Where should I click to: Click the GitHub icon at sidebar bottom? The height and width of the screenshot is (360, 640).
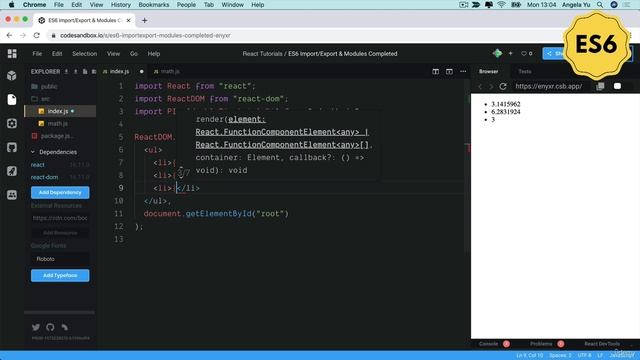click(50, 327)
